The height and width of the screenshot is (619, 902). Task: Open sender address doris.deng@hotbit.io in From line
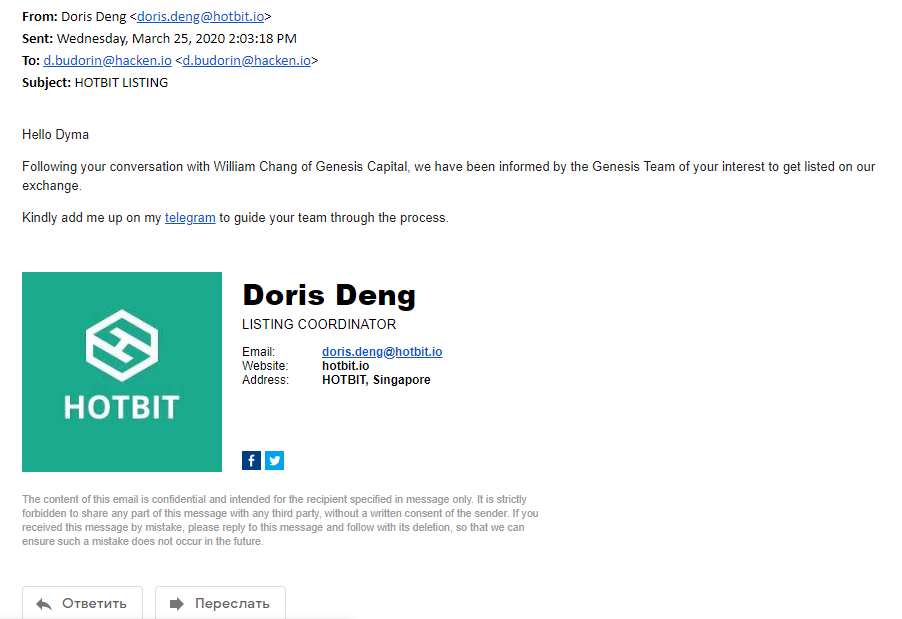(200, 17)
